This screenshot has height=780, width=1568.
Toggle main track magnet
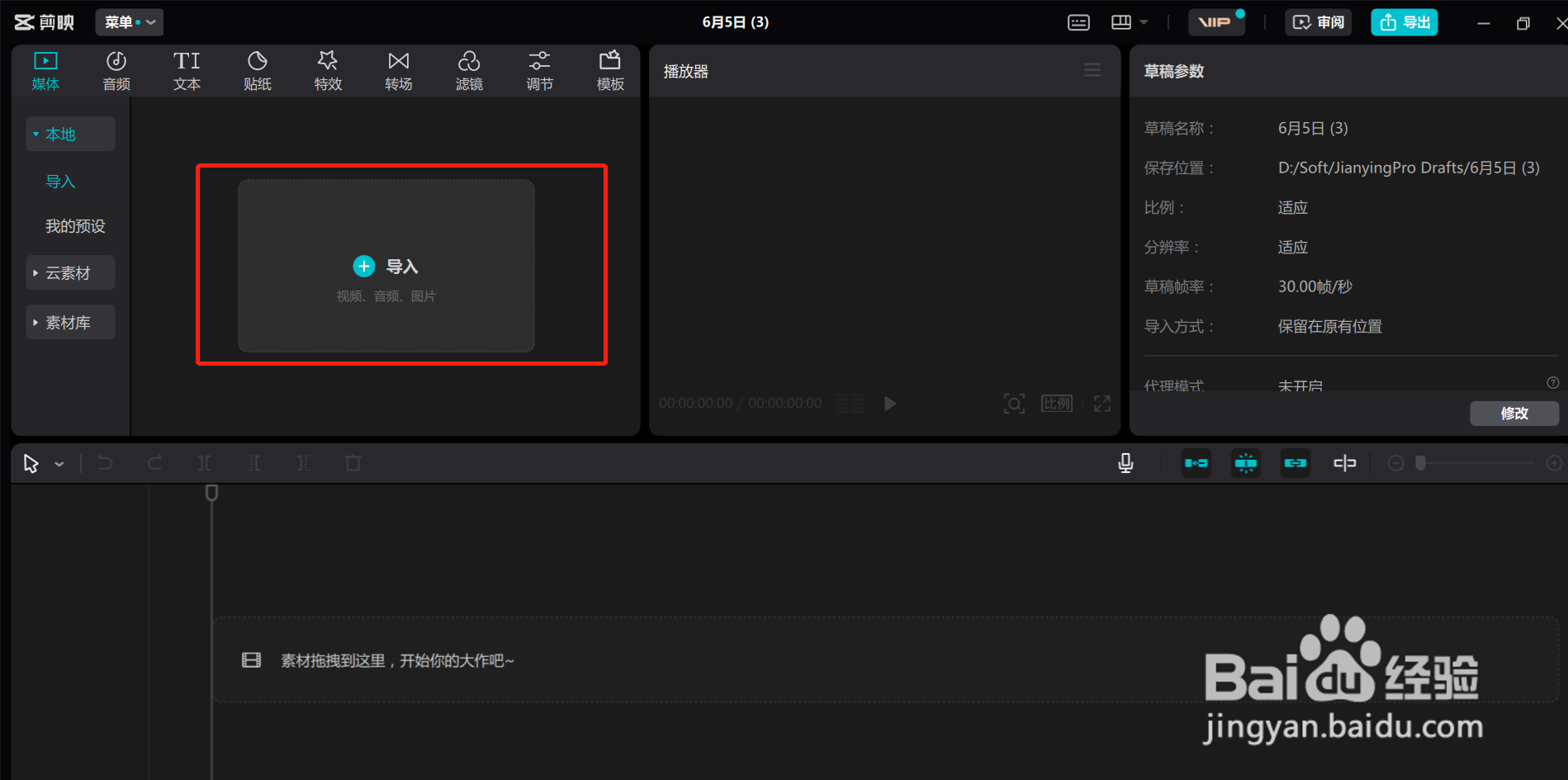click(1196, 463)
